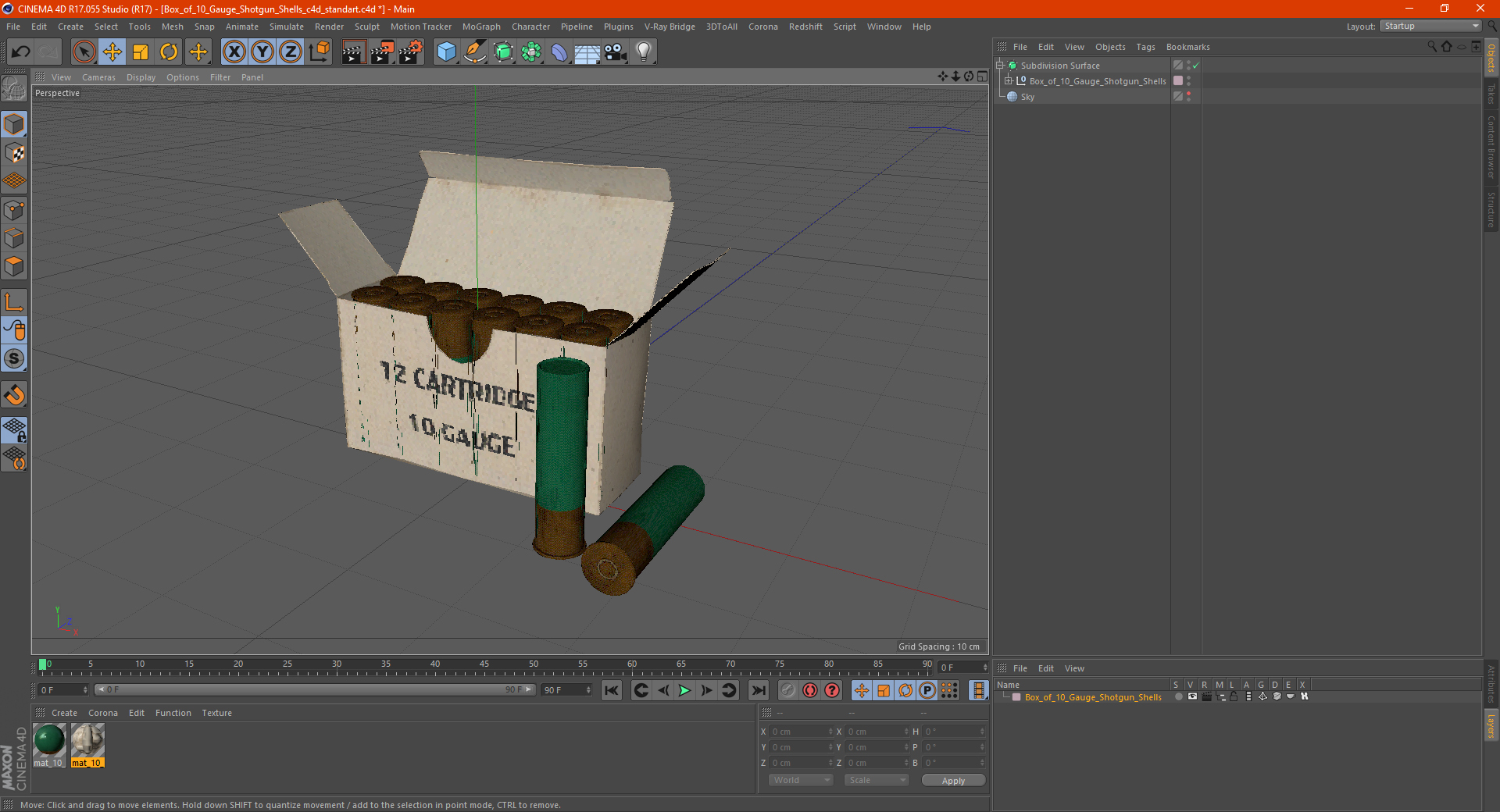Enable record active objects keyframe
Screen dimensions: 1500x812
788,690
